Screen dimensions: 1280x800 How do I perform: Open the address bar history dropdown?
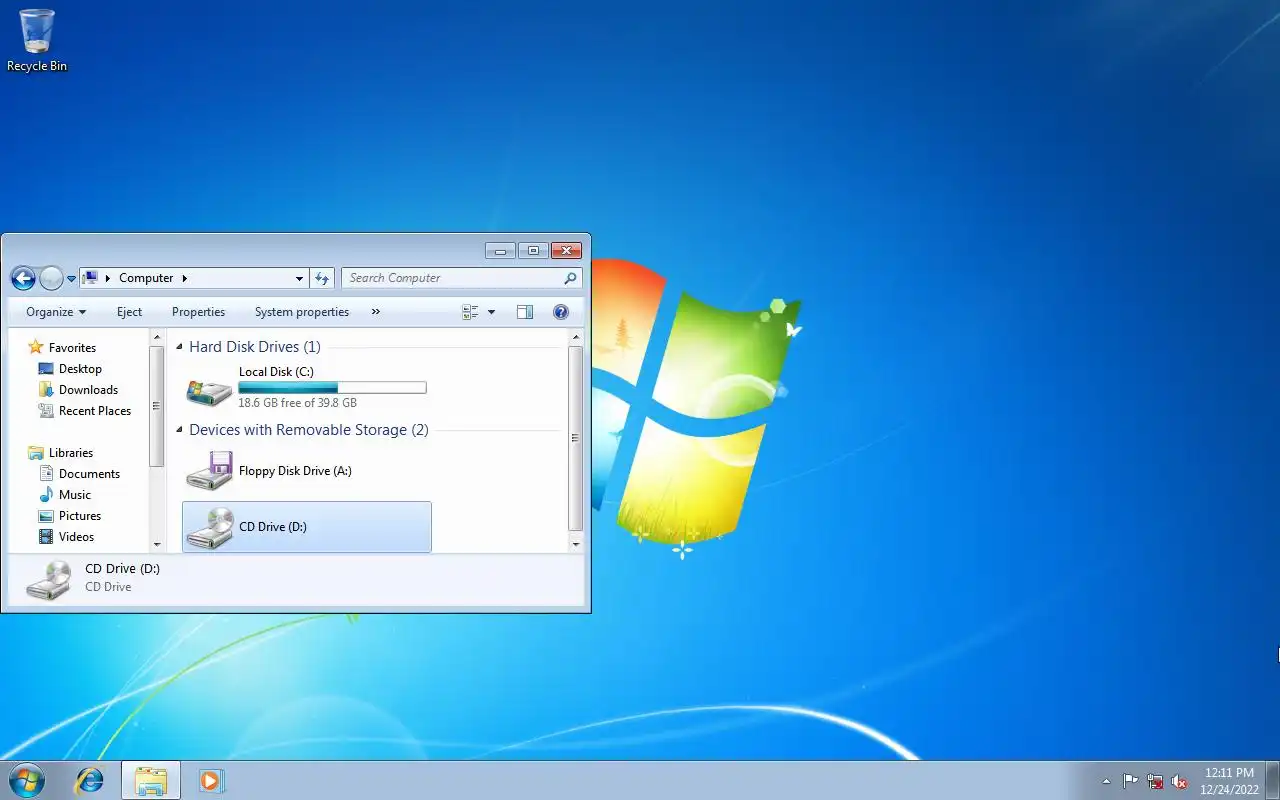[x=299, y=278]
